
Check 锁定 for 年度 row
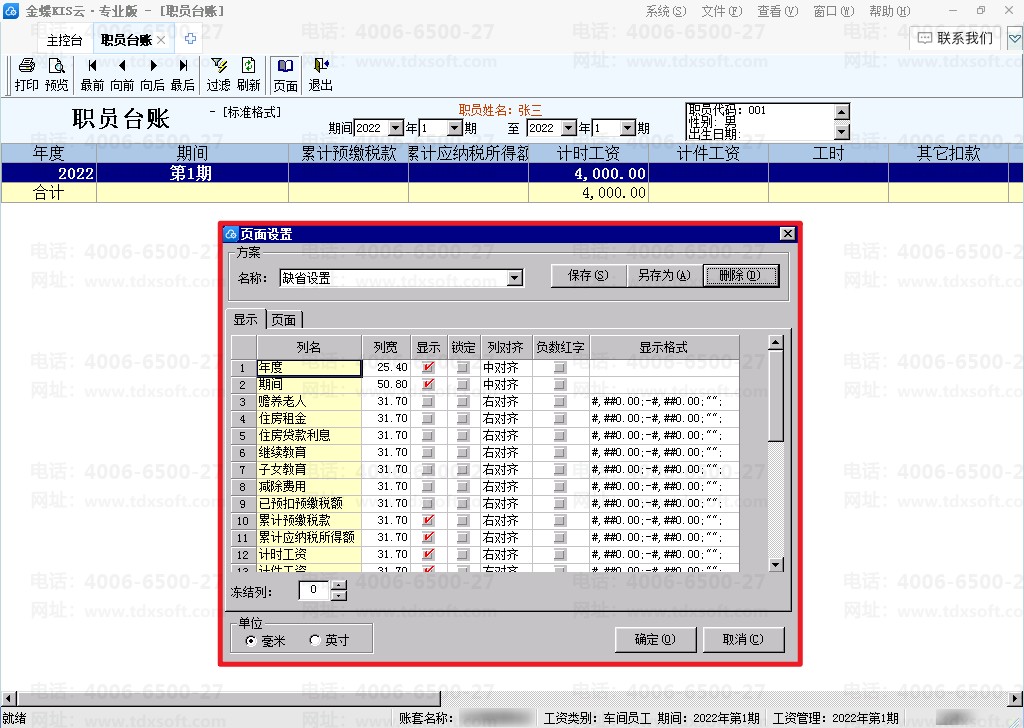point(463,368)
